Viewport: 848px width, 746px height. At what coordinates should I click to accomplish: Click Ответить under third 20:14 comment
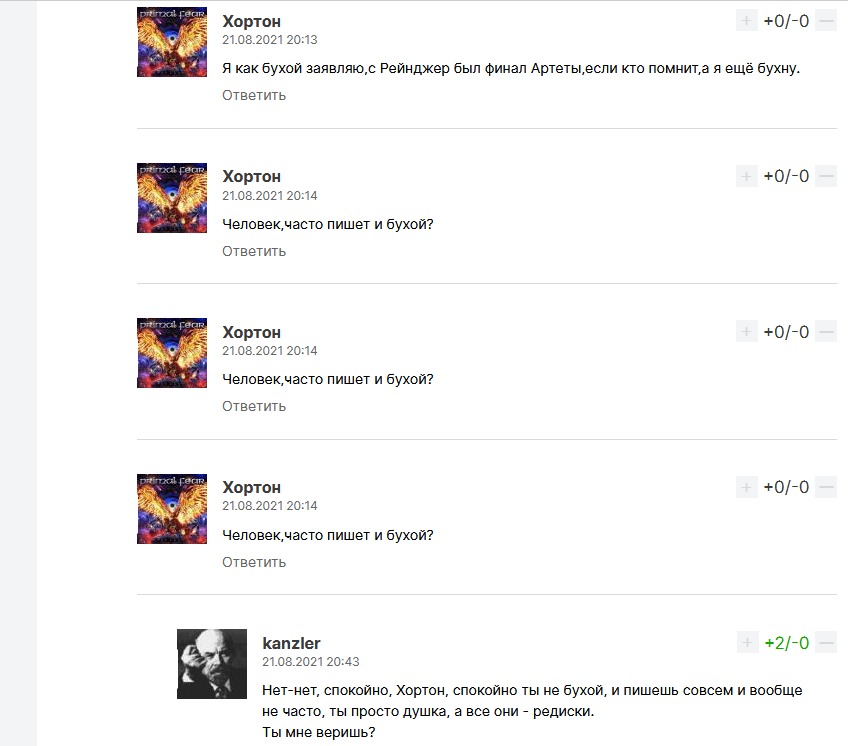pos(254,562)
